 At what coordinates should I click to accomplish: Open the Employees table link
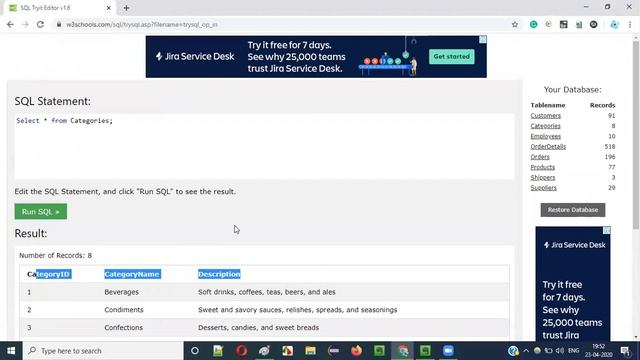pos(546,136)
